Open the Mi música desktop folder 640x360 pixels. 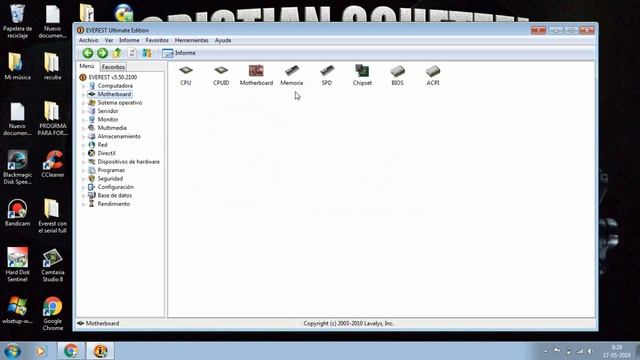pyautogui.click(x=17, y=65)
